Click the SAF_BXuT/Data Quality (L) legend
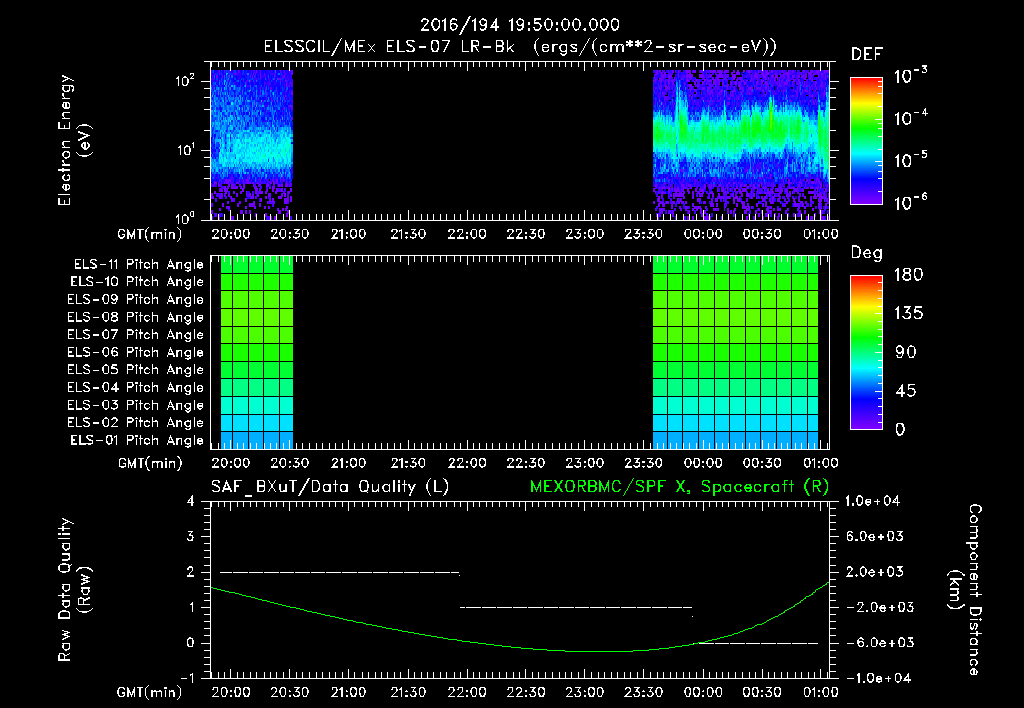Image resolution: width=1024 pixels, height=708 pixels. [330, 487]
